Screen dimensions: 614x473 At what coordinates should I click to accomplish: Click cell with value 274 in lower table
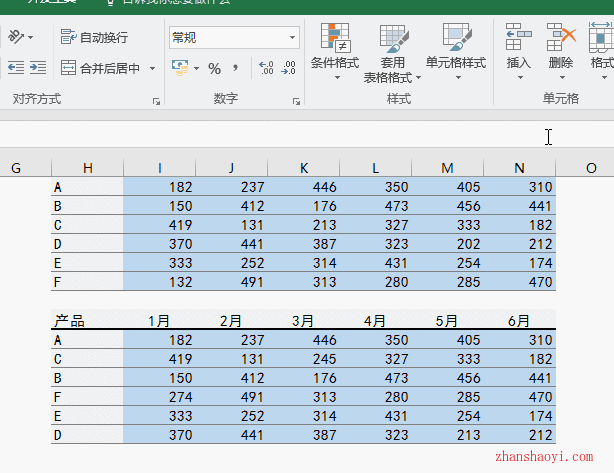[159, 397]
